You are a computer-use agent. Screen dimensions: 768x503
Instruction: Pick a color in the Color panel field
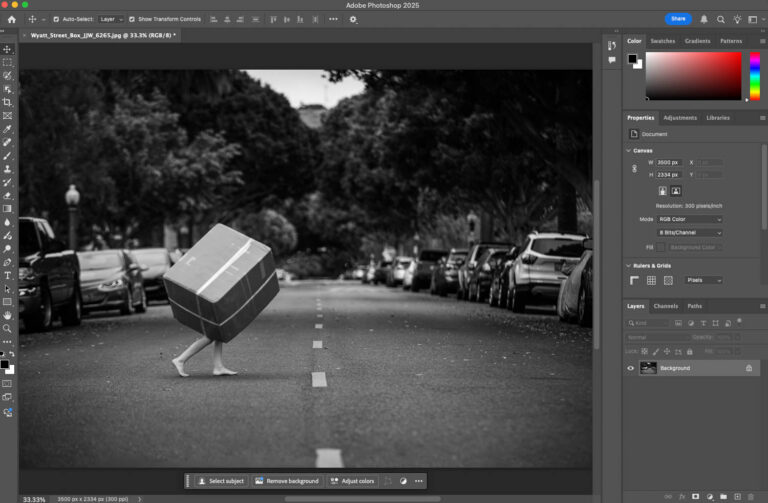coord(694,76)
